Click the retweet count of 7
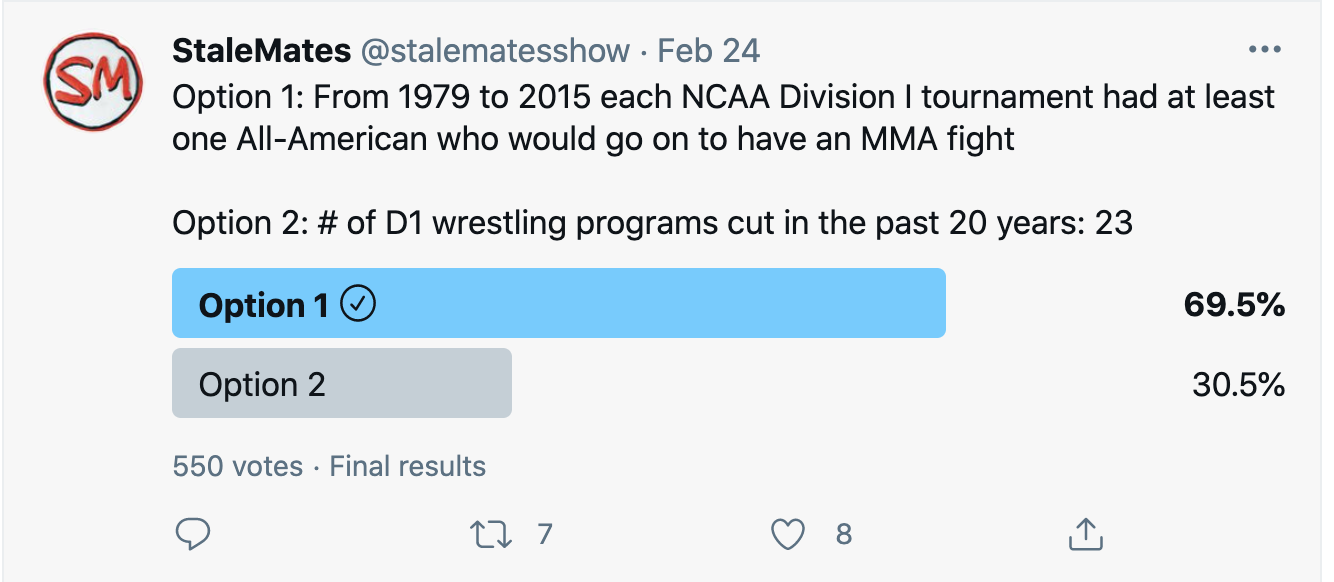The height and width of the screenshot is (582, 1334). click(544, 535)
